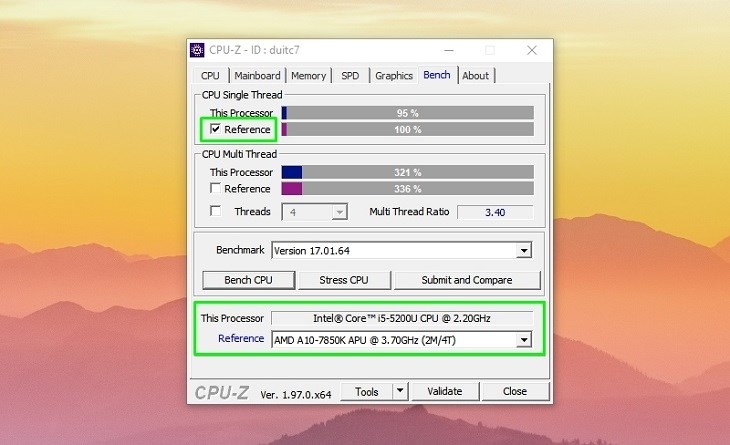
Task: Switch to the CPU tab
Action: 210,76
